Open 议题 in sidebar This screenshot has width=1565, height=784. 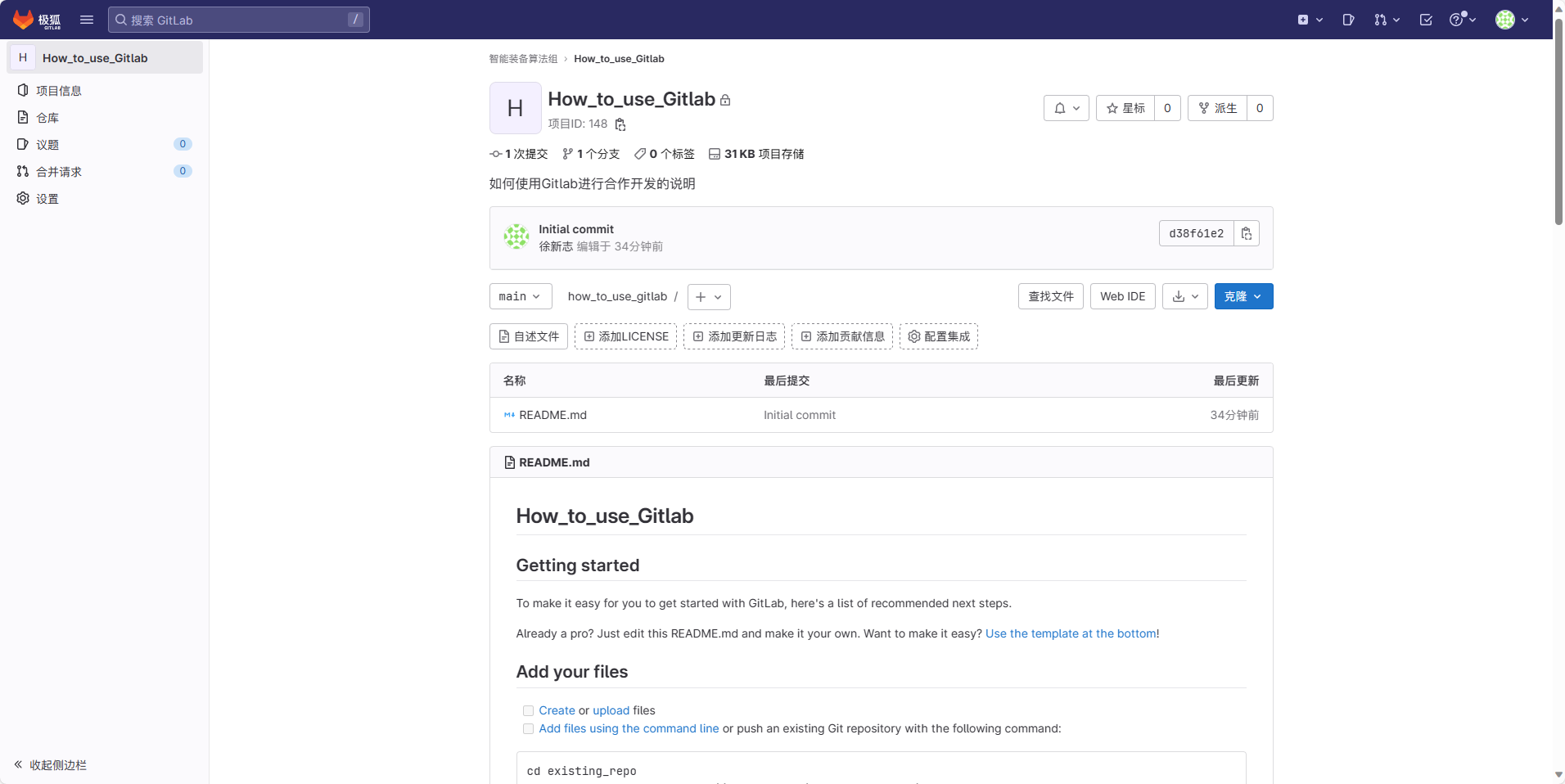coord(105,145)
